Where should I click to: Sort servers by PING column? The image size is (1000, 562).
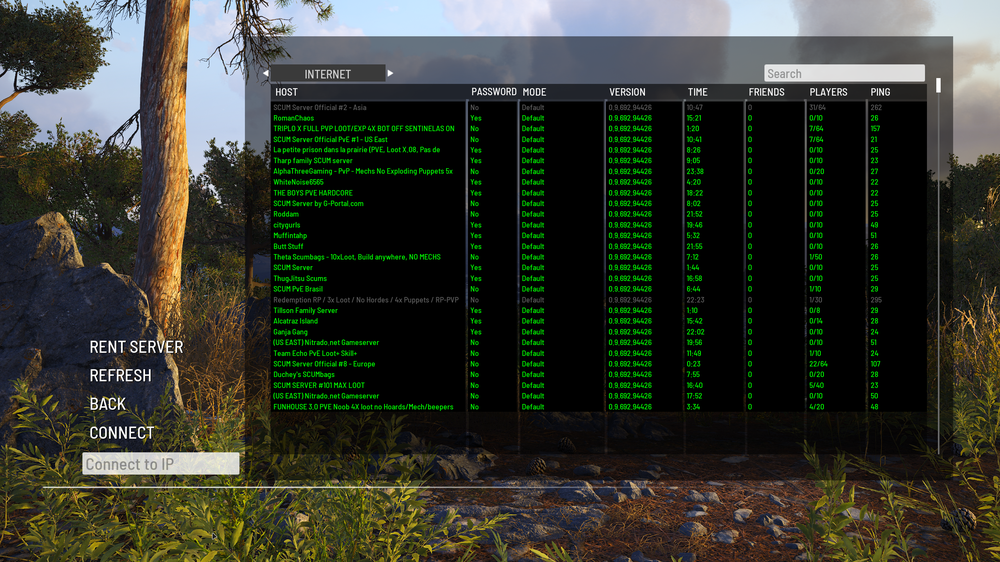[880, 92]
